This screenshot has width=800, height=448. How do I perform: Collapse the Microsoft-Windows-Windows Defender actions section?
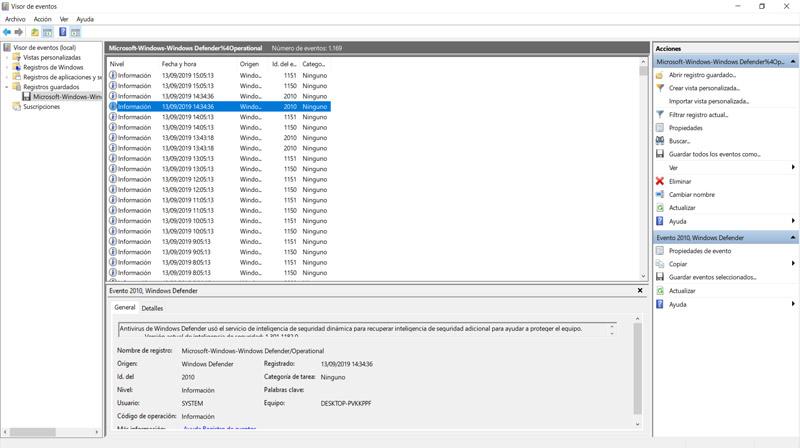(793, 62)
